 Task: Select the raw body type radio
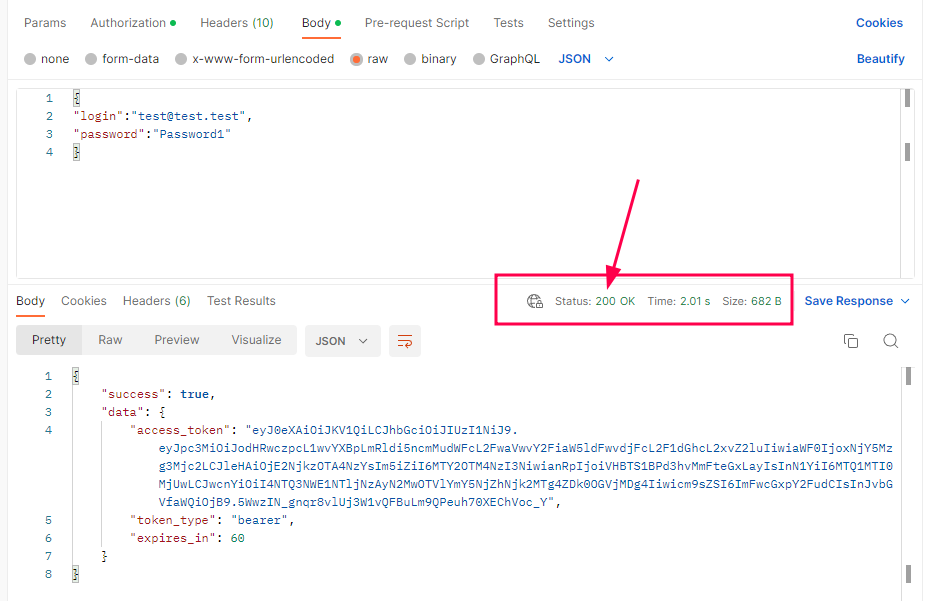[356, 59]
